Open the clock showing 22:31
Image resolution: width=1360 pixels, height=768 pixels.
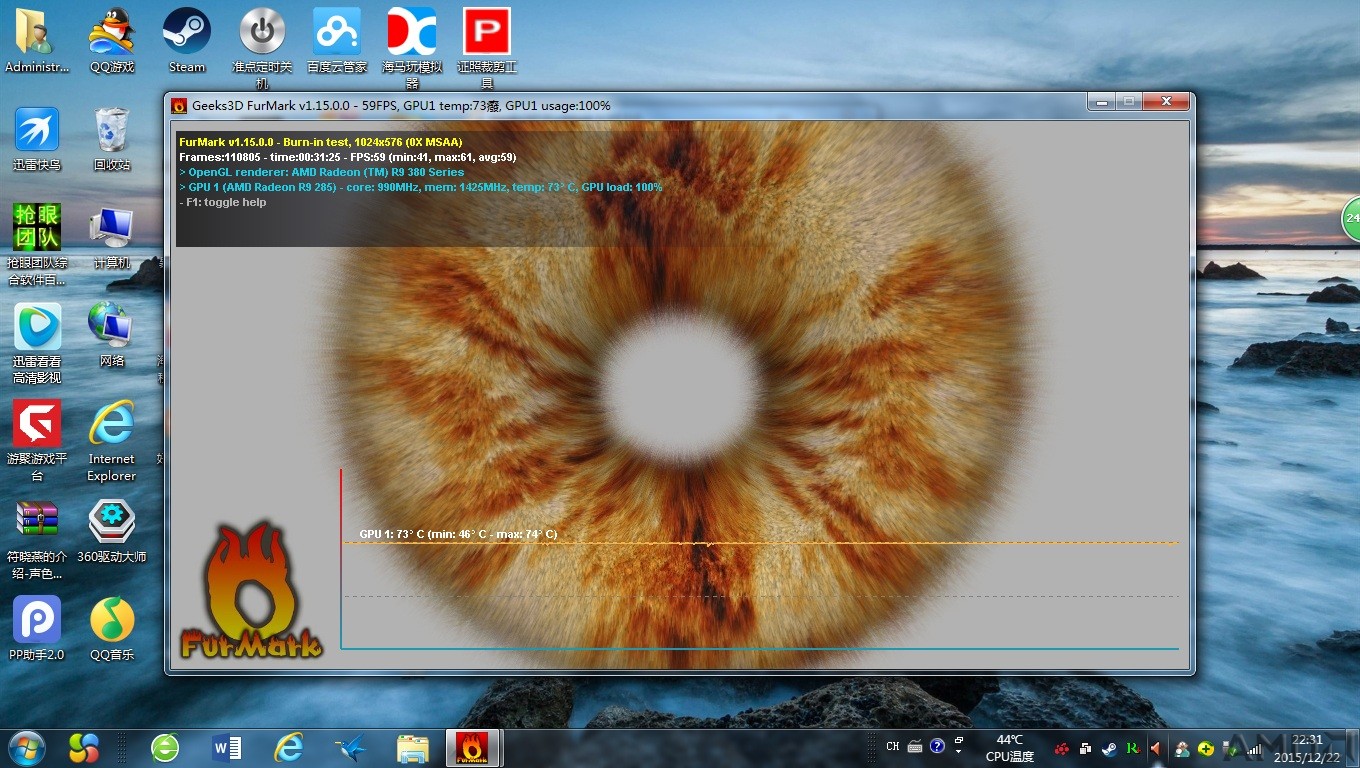pyautogui.click(x=1306, y=748)
